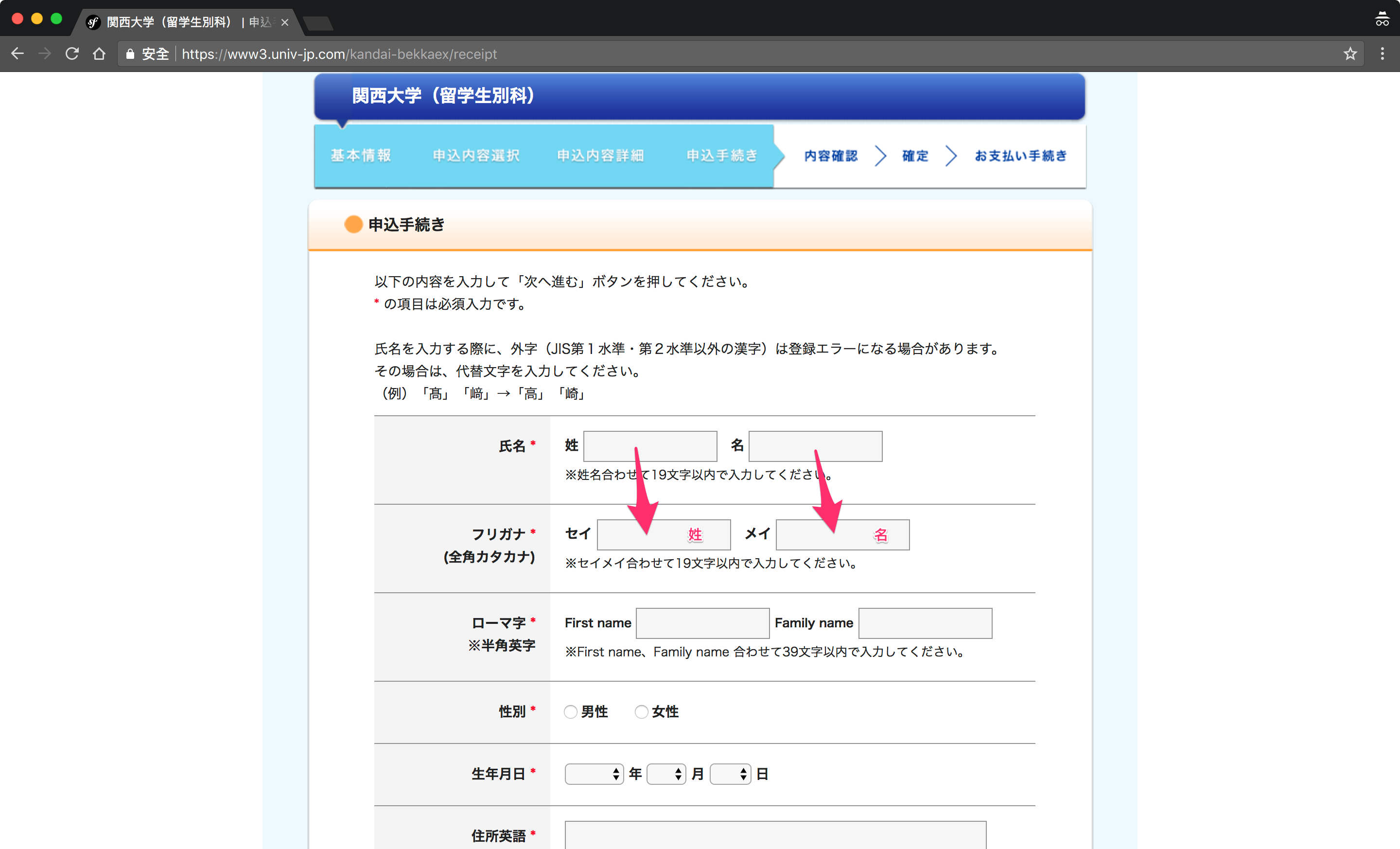This screenshot has height=849, width=1400.
Task: Click the First name romaji input
Action: click(702, 623)
